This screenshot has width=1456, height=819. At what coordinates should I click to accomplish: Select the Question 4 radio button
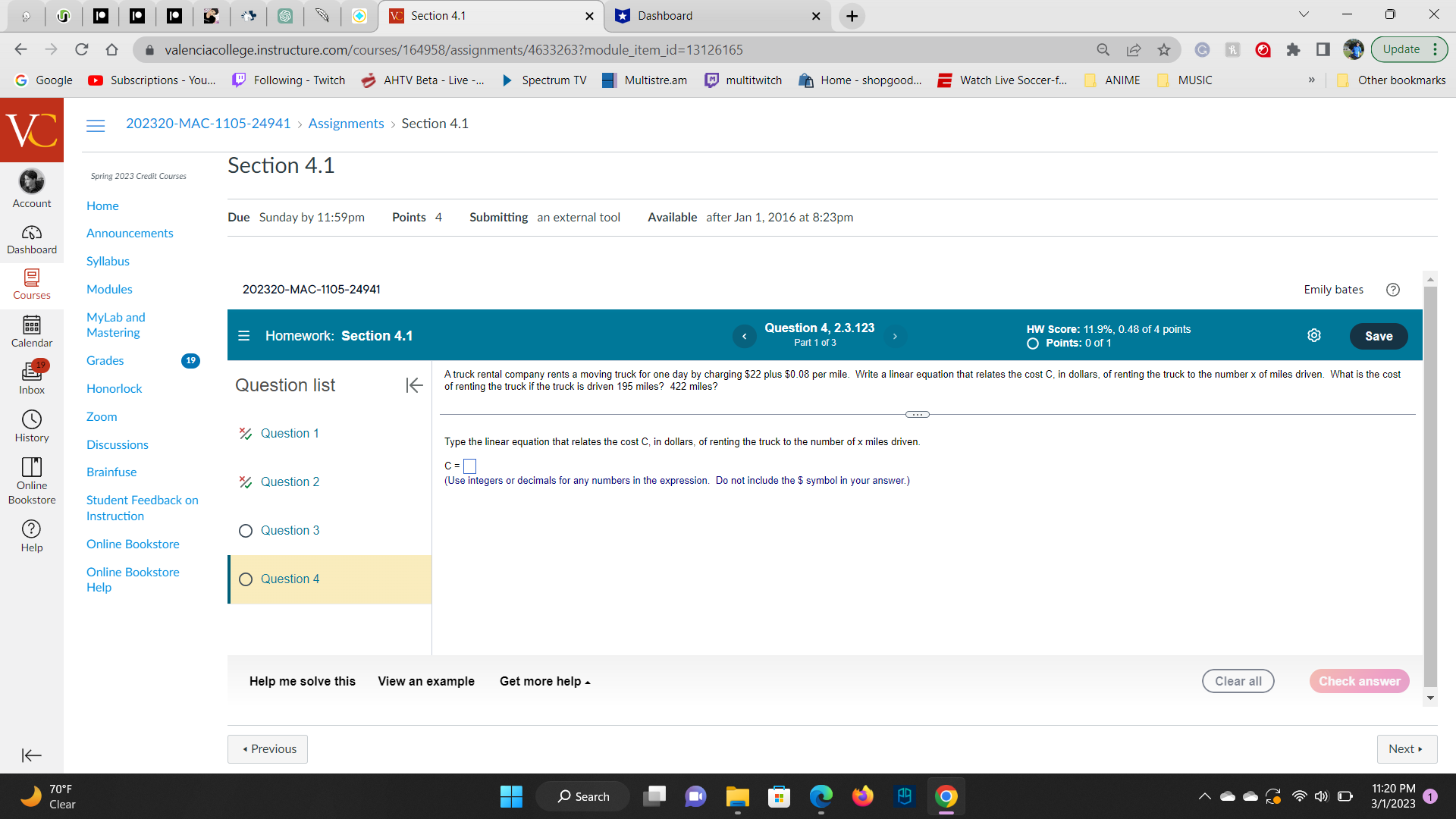pos(246,579)
